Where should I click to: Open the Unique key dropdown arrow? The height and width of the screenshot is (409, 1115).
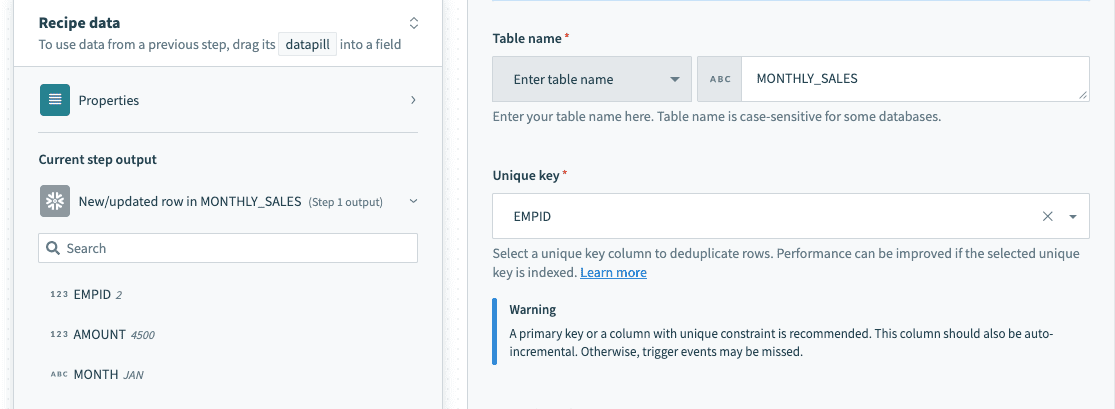coord(1073,216)
